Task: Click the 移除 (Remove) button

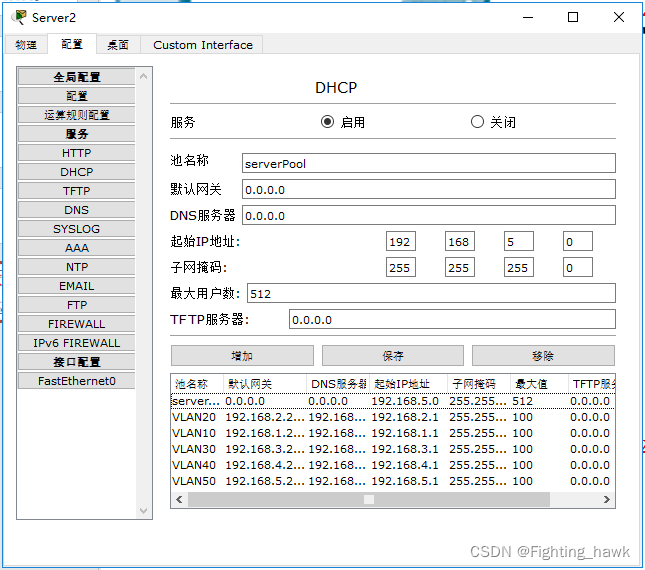Action: click(543, 356)
